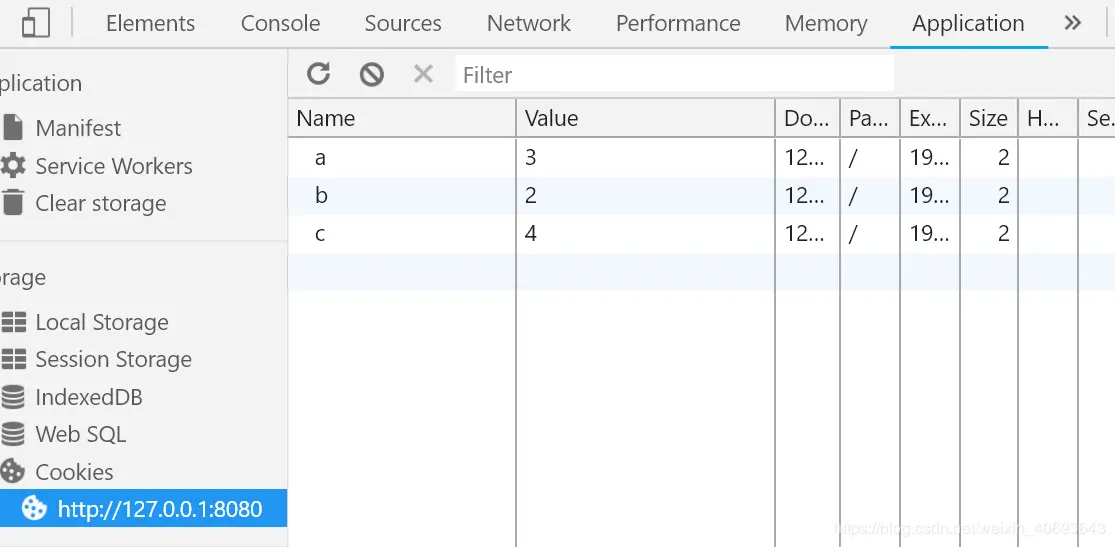Click the Filter input field
The width and height of the screenshot is (1115, 547).
coord(675,75)
